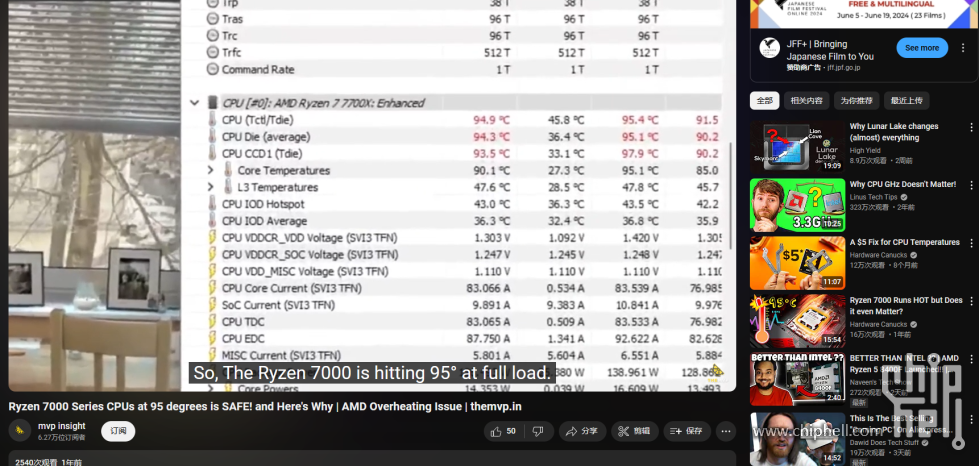This screenshot has width=979, height=466.
Task: Open menu for Ryzen 7000 Runs HOT video
Action: pyautogui.click(x=971, y=302)
